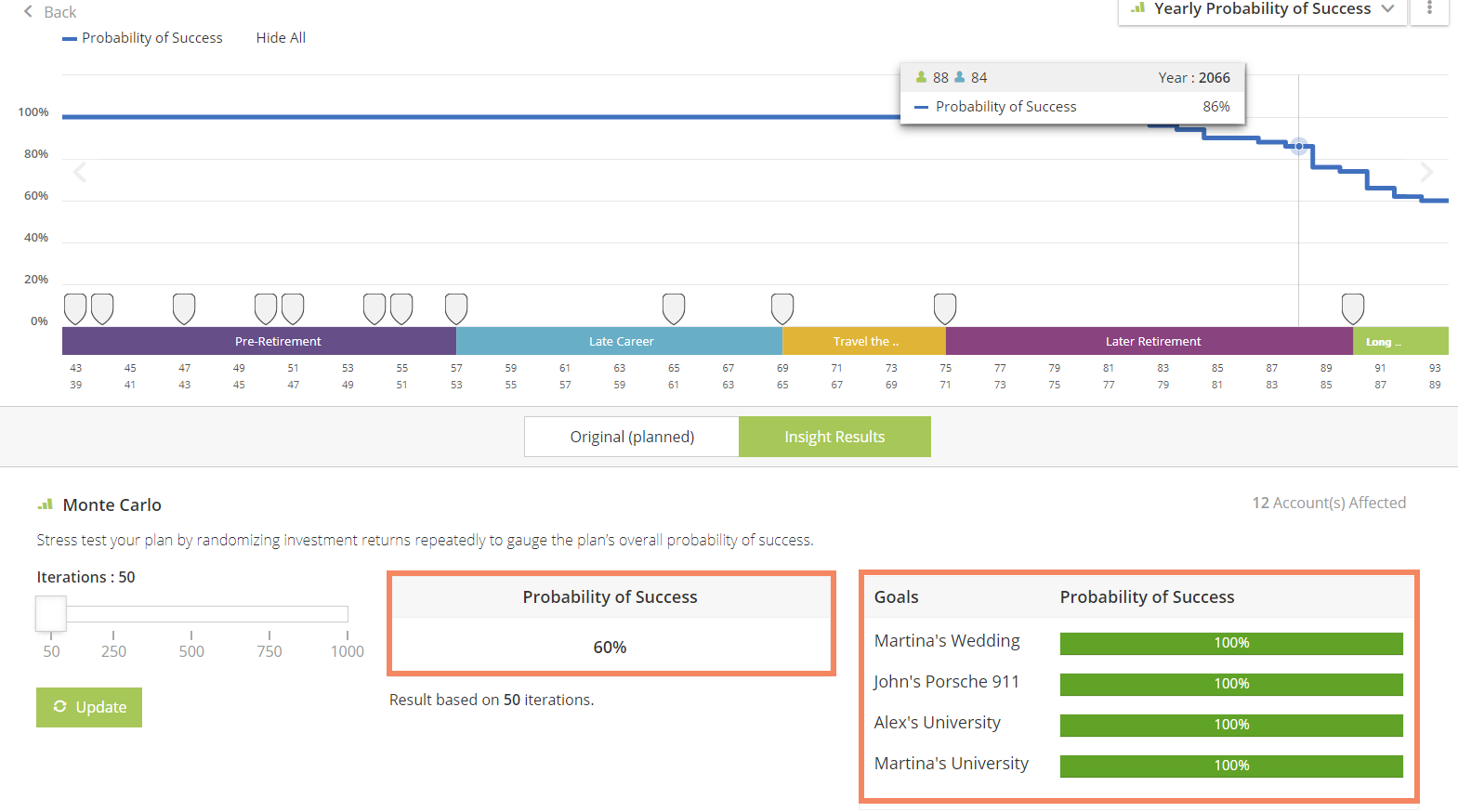Image resolution: width=1458 pixels, height=812 pixels.
Task: Click shield marker above Travel stage start
Action: tap(782, 308)
